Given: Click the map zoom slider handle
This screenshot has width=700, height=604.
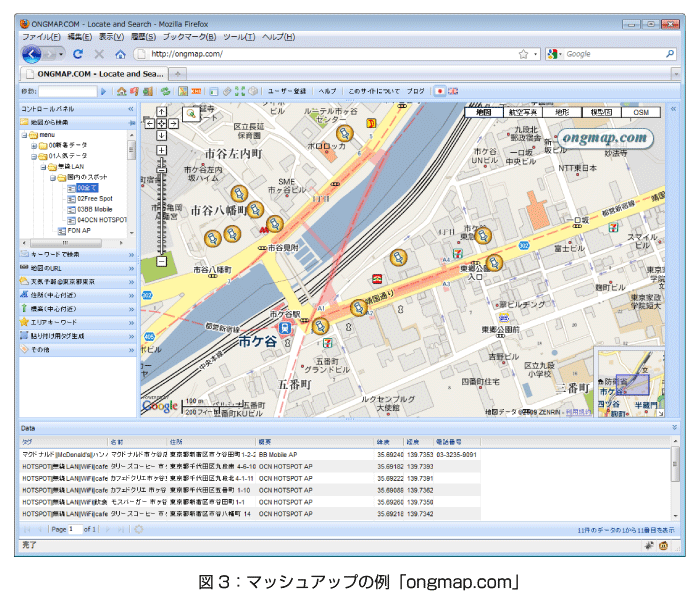Looking at the screenshot, I should pyautogui.click(x=162, y=169).
